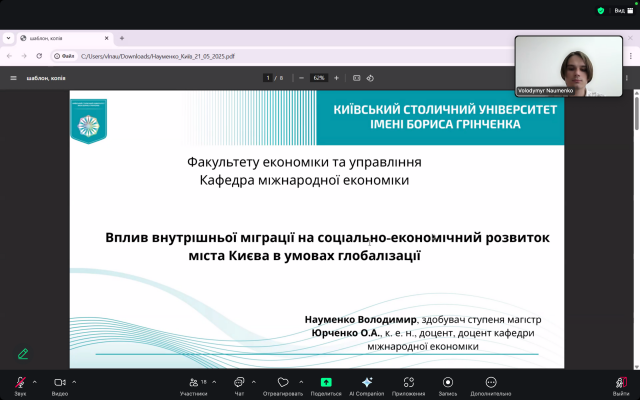Unmute microphone with the Звук button
Screen dimensions: 640x400
click(20, 383)
